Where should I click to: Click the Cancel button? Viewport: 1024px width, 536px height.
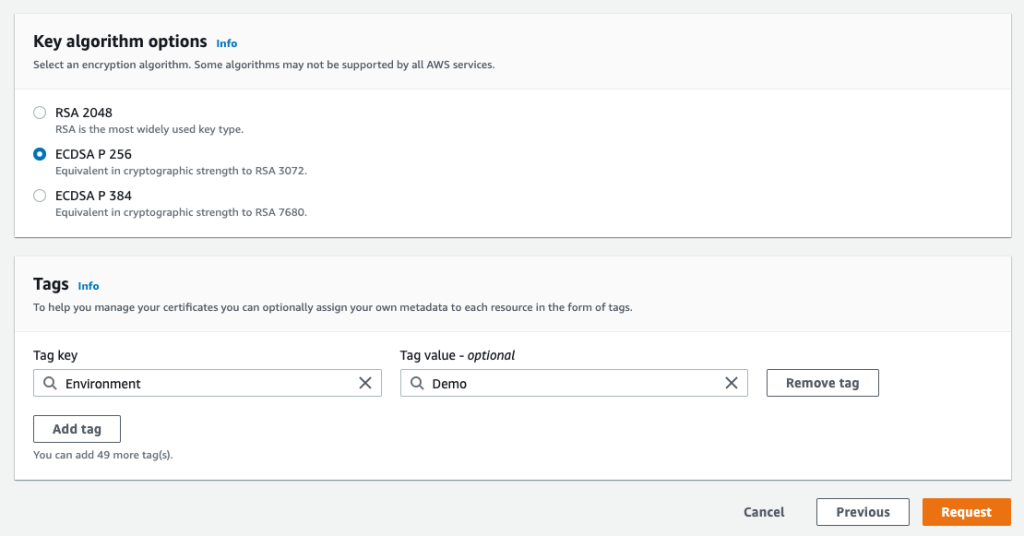point(764,512)
